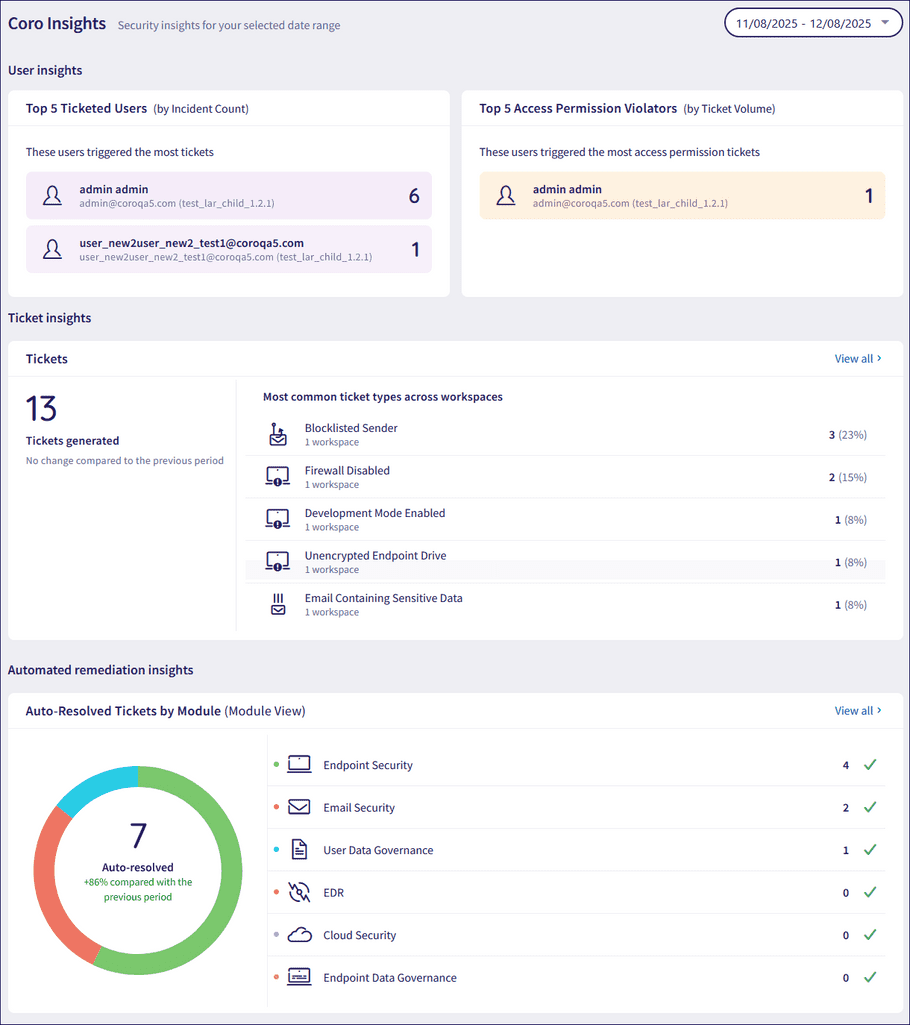The height and width of the screenshot is (1025, 910).
Task: Click the EDR module icon
Action: pyautogui.click(x=298, y=892)
